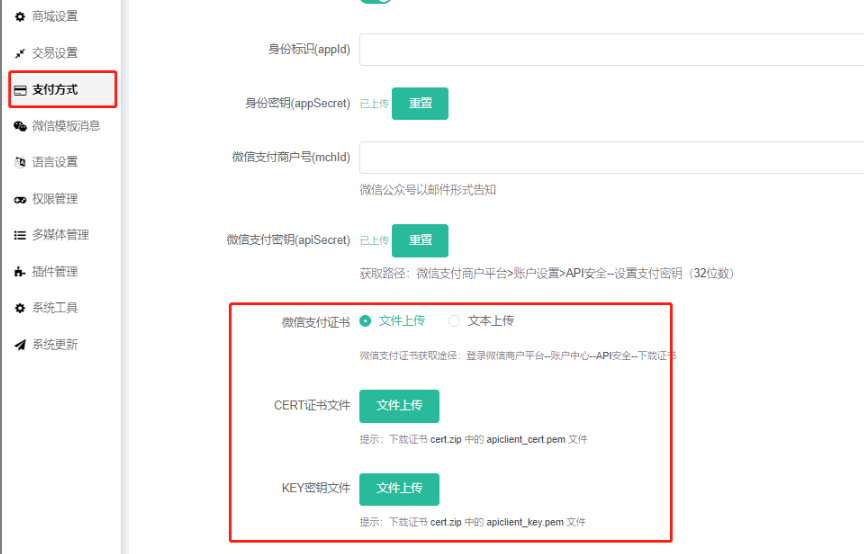Select the 文本上传 radio option
The height and width of the screenshot is (554, 864).
pyautogui.click(x=454, y=321)
